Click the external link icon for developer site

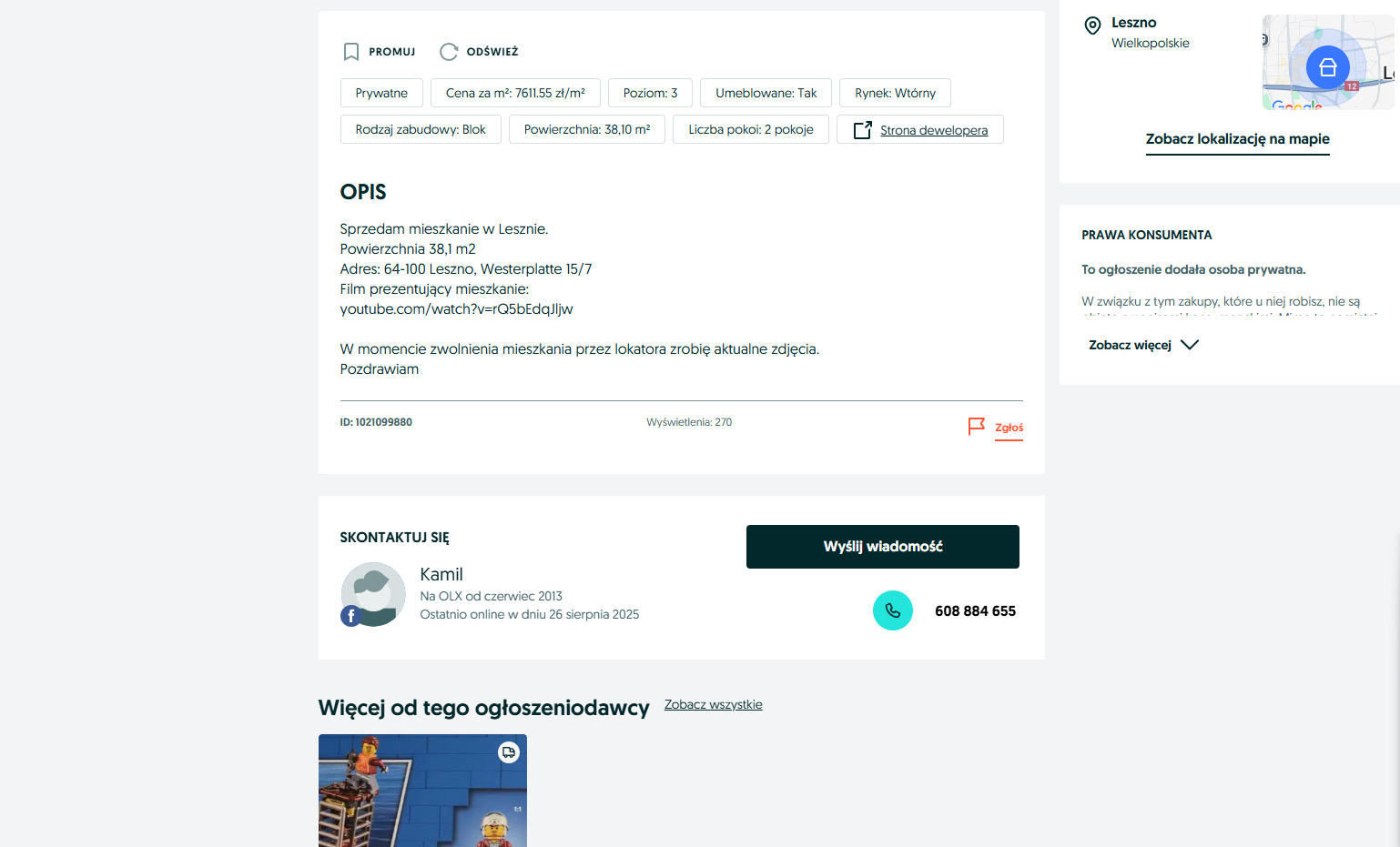click(862, 130)
